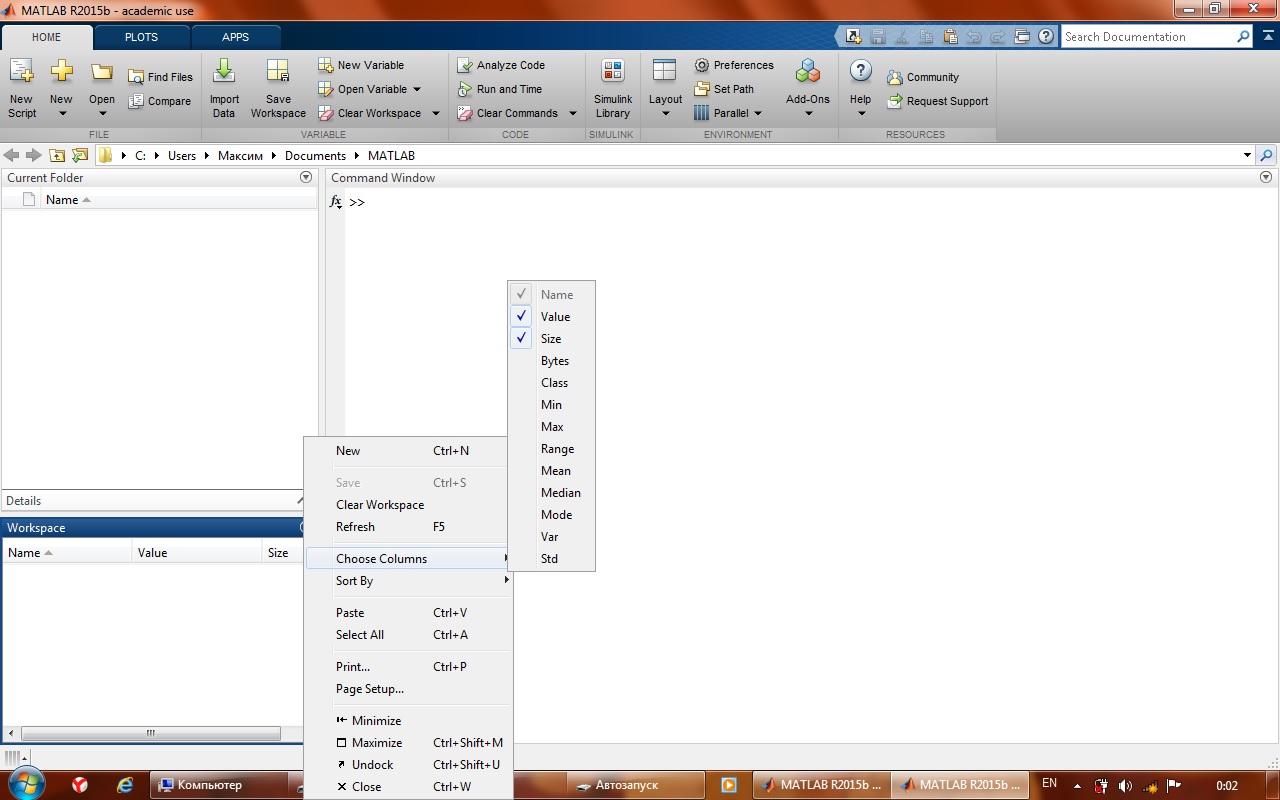Click the Workspace horizontal scrollbar
1280x800 pixels.
[150, 733]
